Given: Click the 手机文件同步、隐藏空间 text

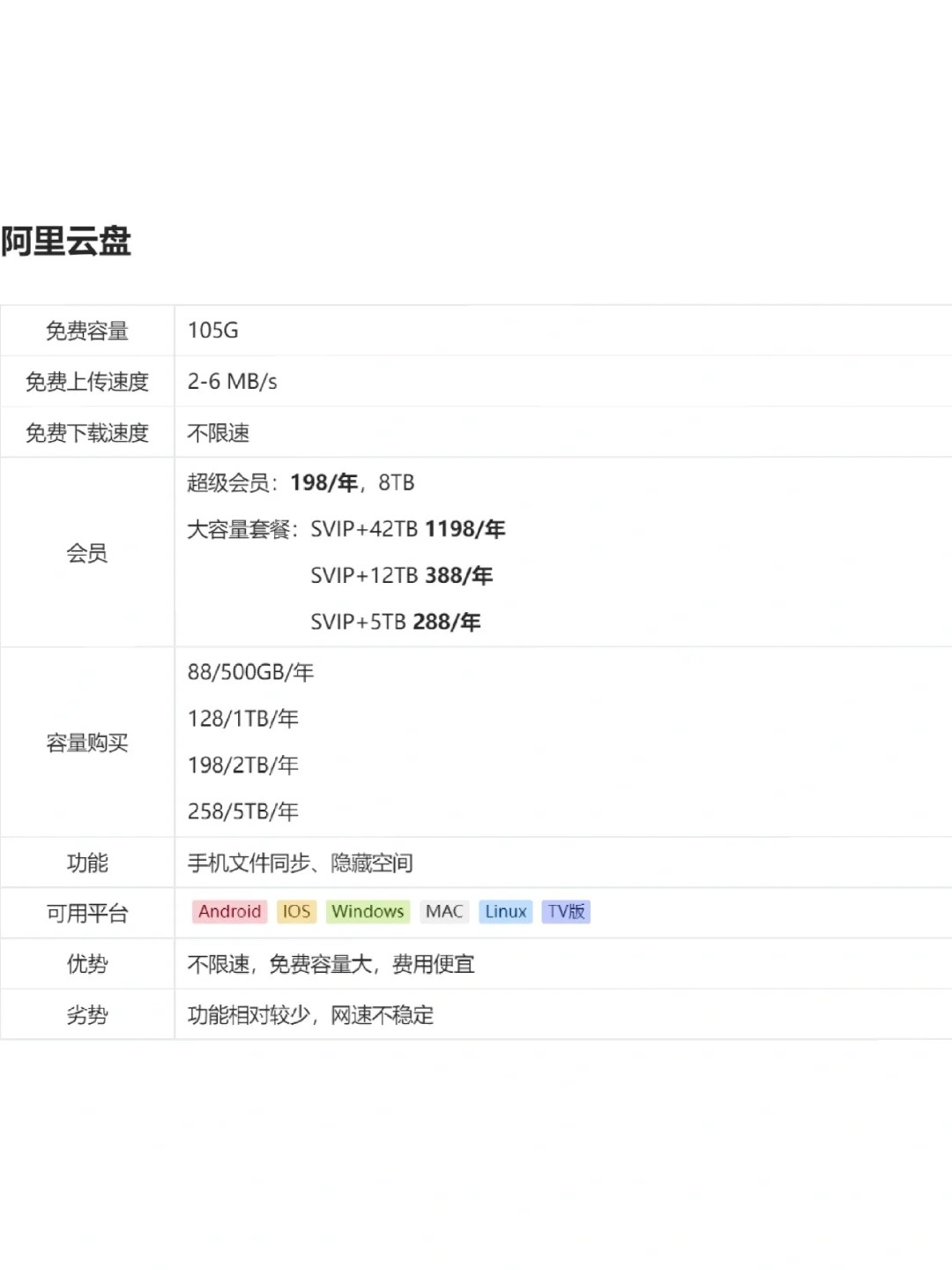Looking at the screenshot, I should (x=300, y=863).
